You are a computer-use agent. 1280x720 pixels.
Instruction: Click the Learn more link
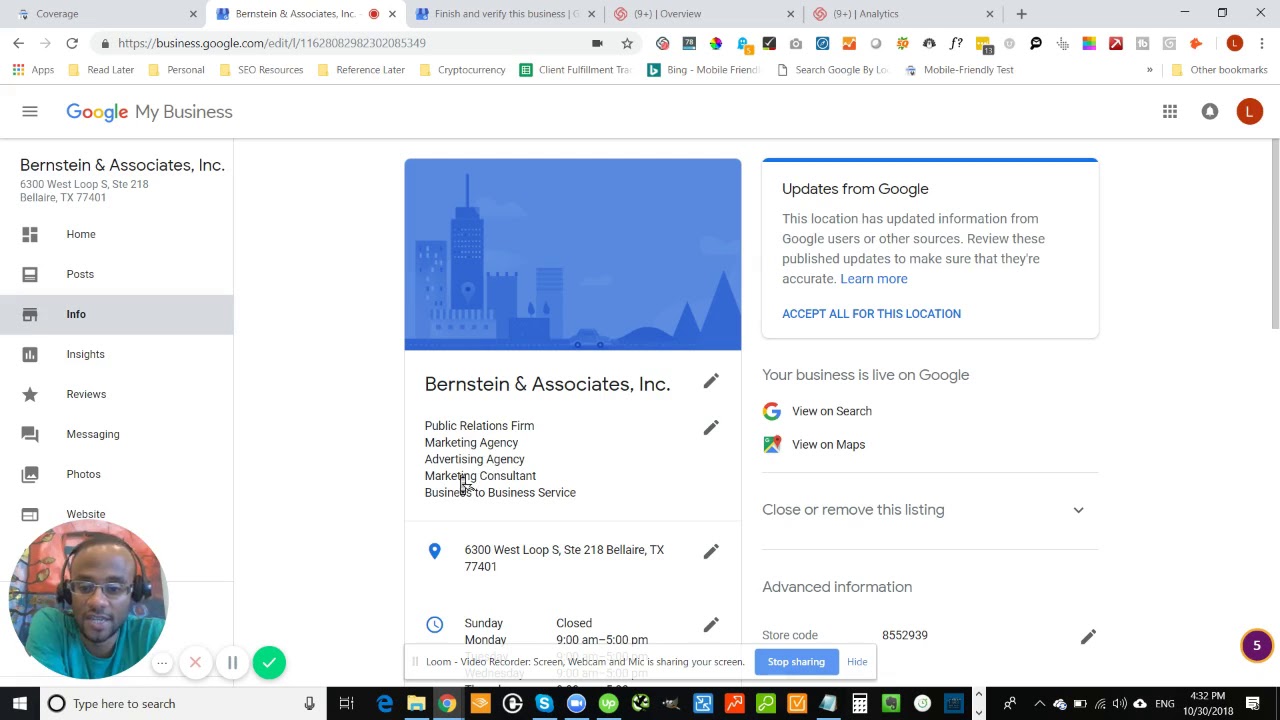pos(874,279)
